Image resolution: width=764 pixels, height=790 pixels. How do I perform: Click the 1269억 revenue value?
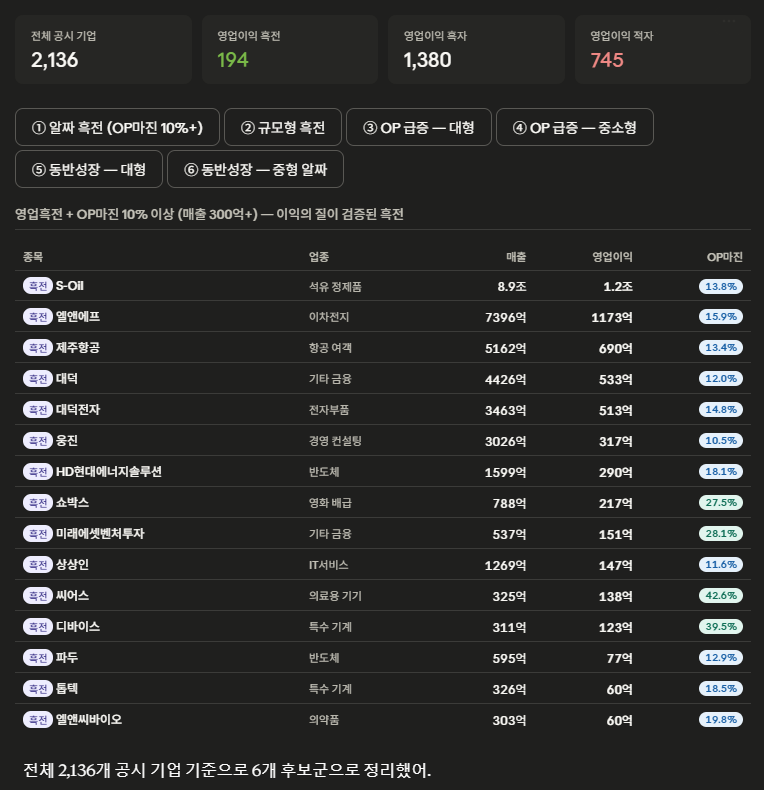(x=505, y=565)
